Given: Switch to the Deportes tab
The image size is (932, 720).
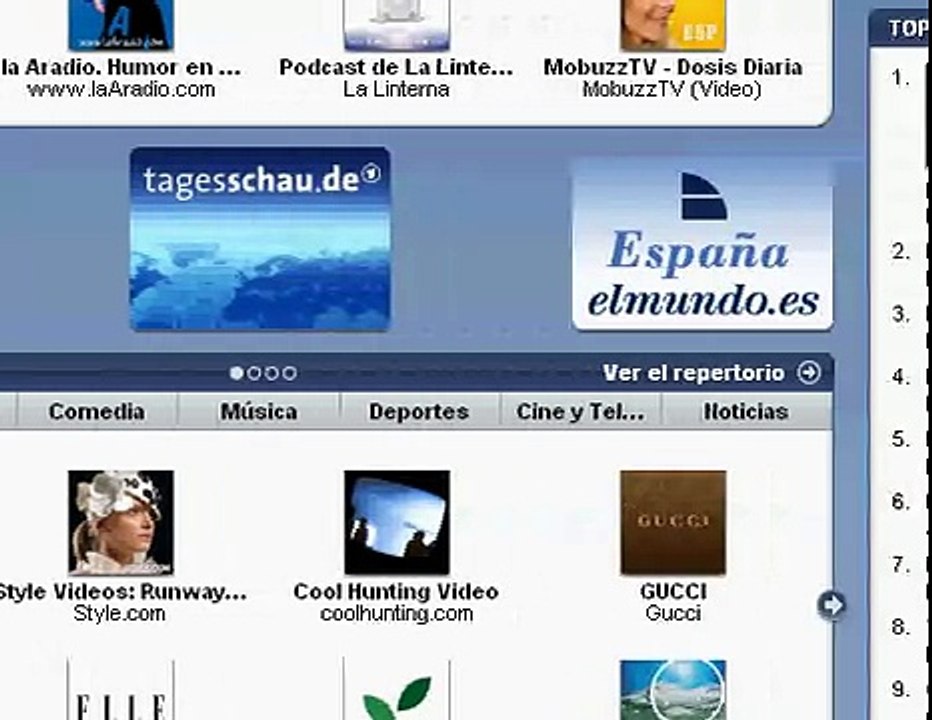Looking at the screenshot, I should 419,411.
